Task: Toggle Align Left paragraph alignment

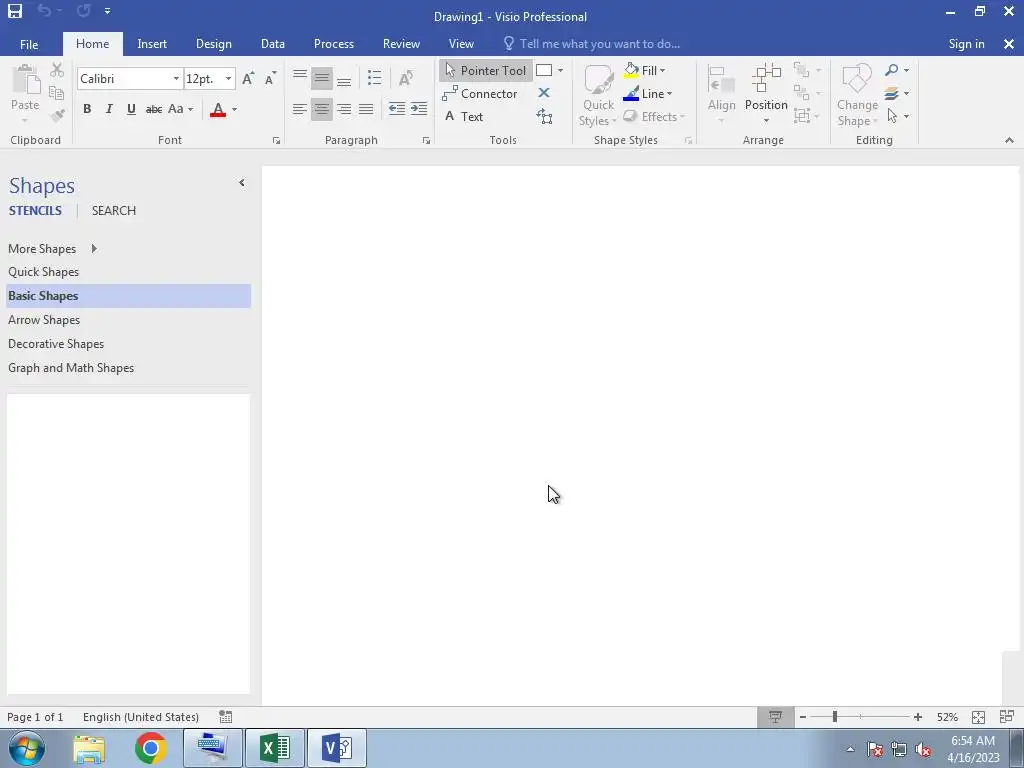Action: pyautogui.click(x=300, y=108)
